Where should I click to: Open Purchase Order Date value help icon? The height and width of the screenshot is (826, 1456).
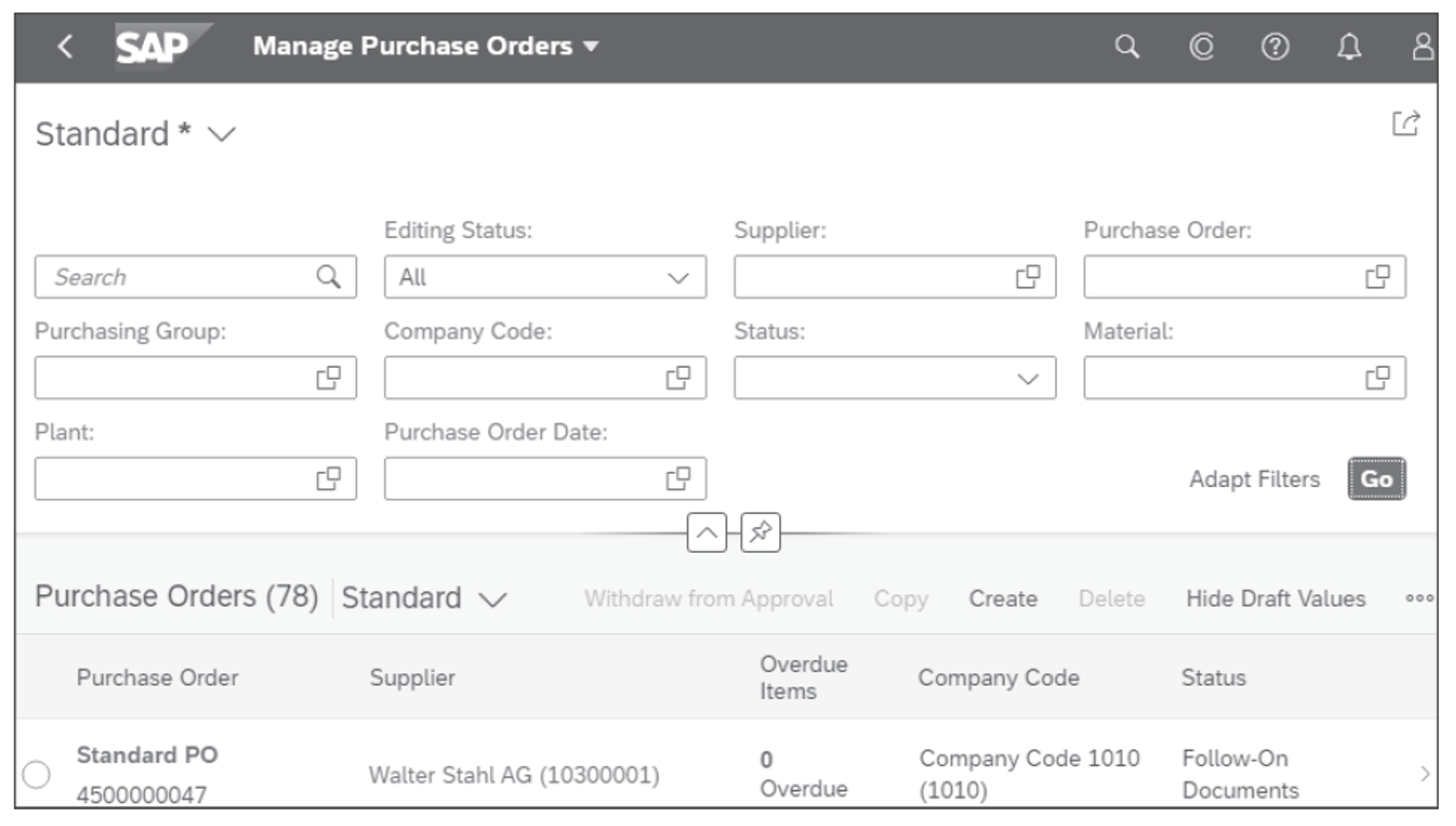pos(678,477)
